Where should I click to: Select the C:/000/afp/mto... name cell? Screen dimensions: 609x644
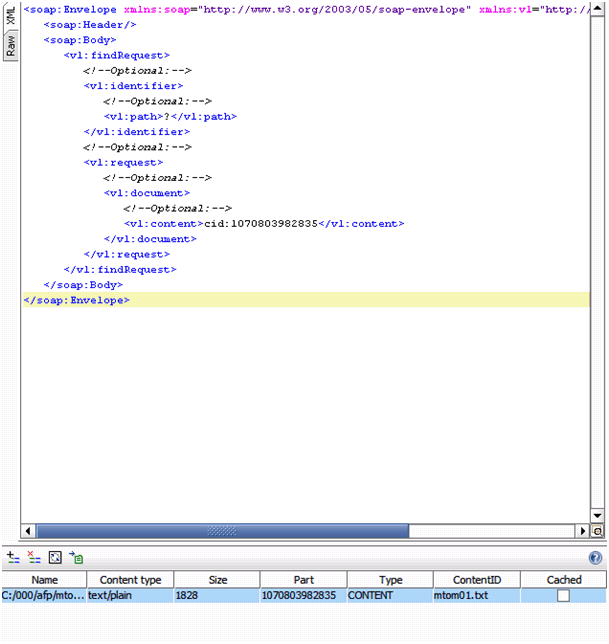pos(44,596)
